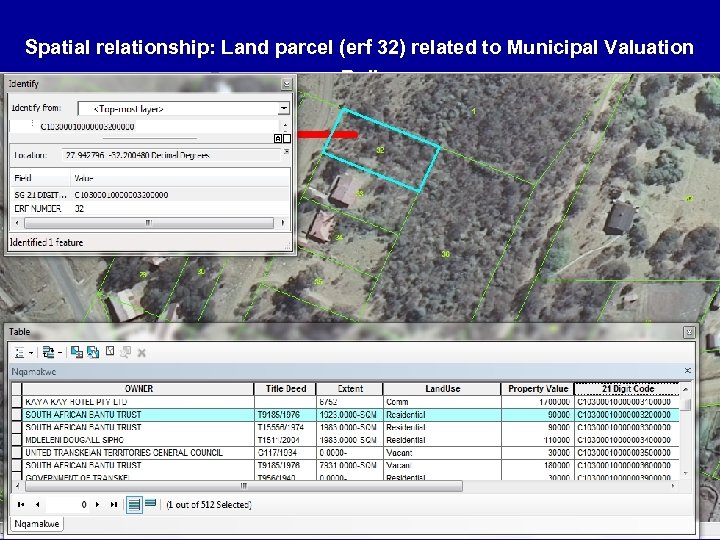The width and height of the screenshot is (720, 540).
Task: Click the Field column header in Identify
Action: 40,178
